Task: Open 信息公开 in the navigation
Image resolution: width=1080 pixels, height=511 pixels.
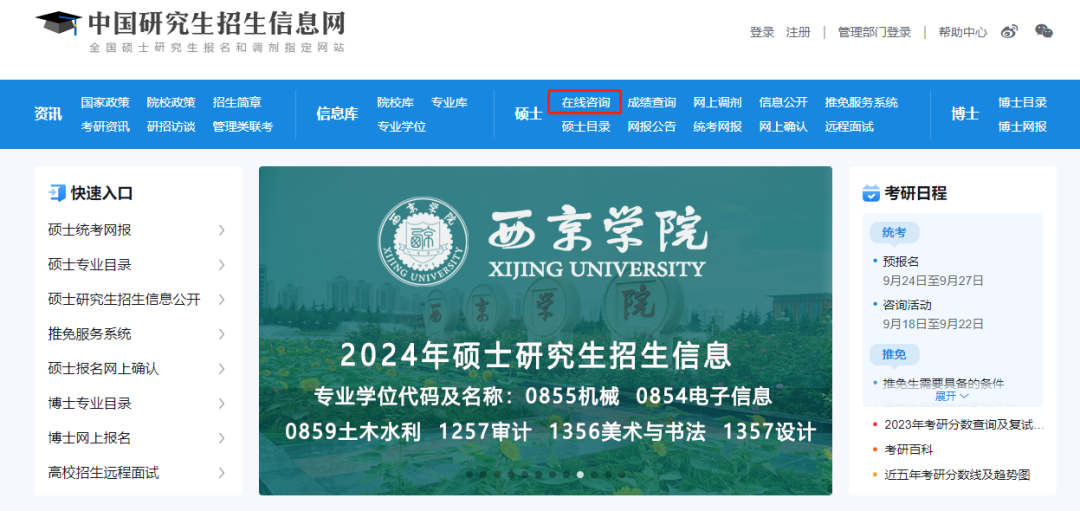Action: (783, 103)
